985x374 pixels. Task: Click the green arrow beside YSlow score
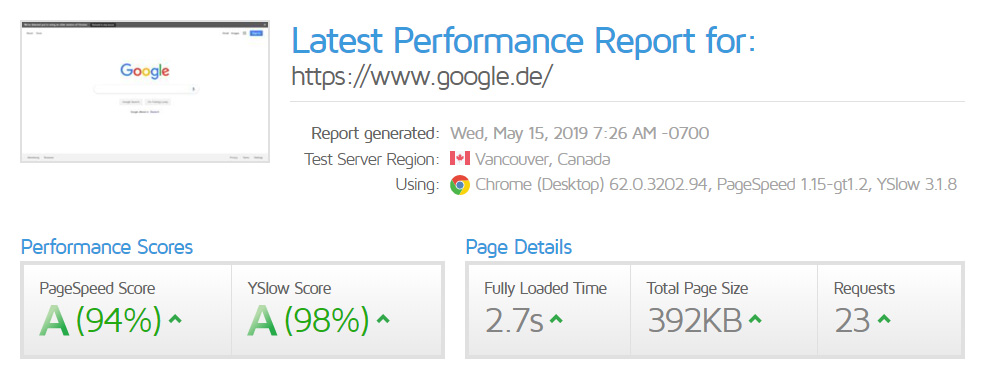383,319
